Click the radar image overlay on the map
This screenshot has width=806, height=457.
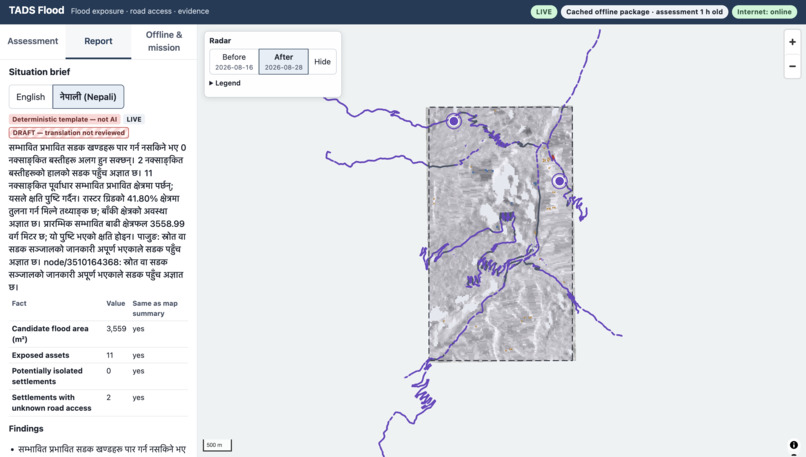point(501,233)
